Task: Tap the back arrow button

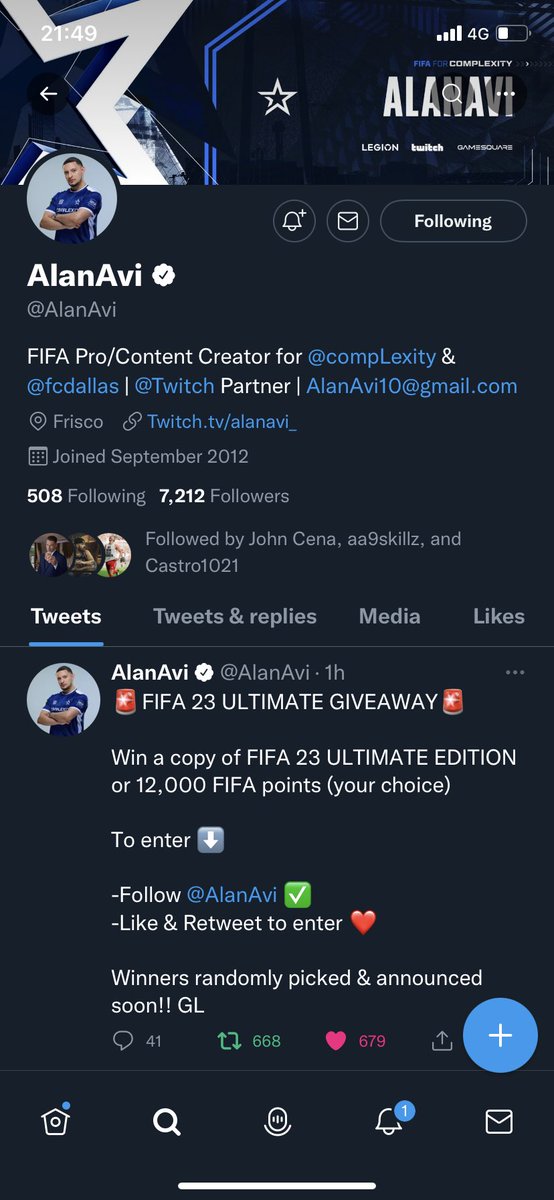Action: pyautogui.click(x=48, y=95)
